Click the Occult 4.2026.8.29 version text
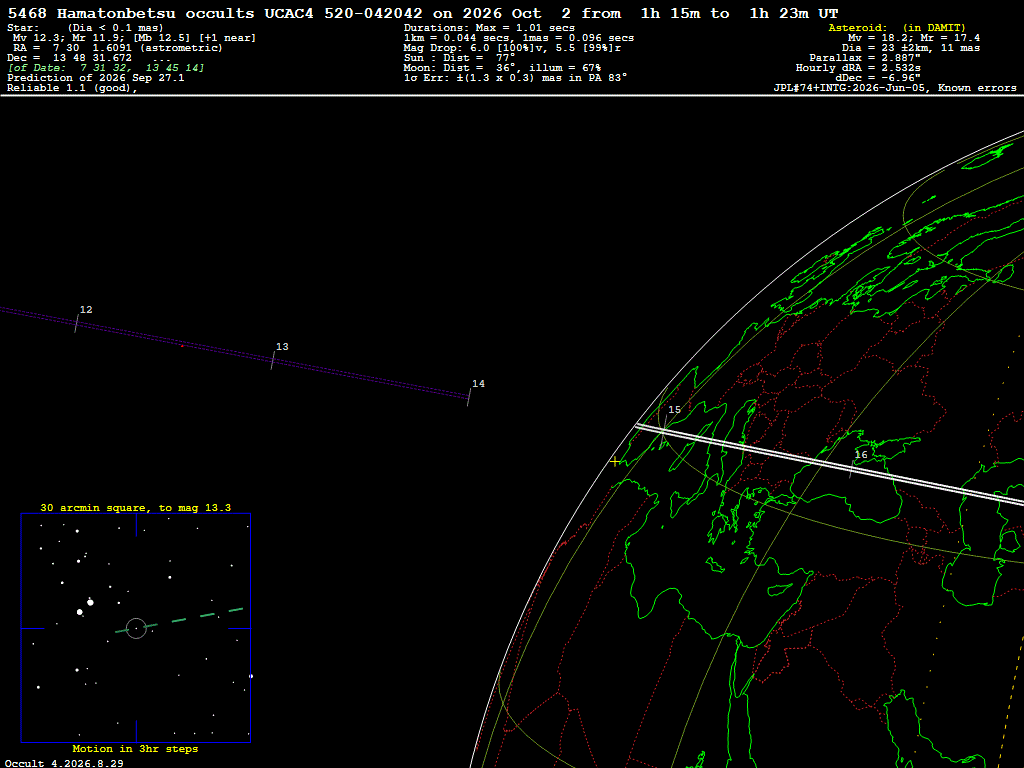 pos(64,763)
